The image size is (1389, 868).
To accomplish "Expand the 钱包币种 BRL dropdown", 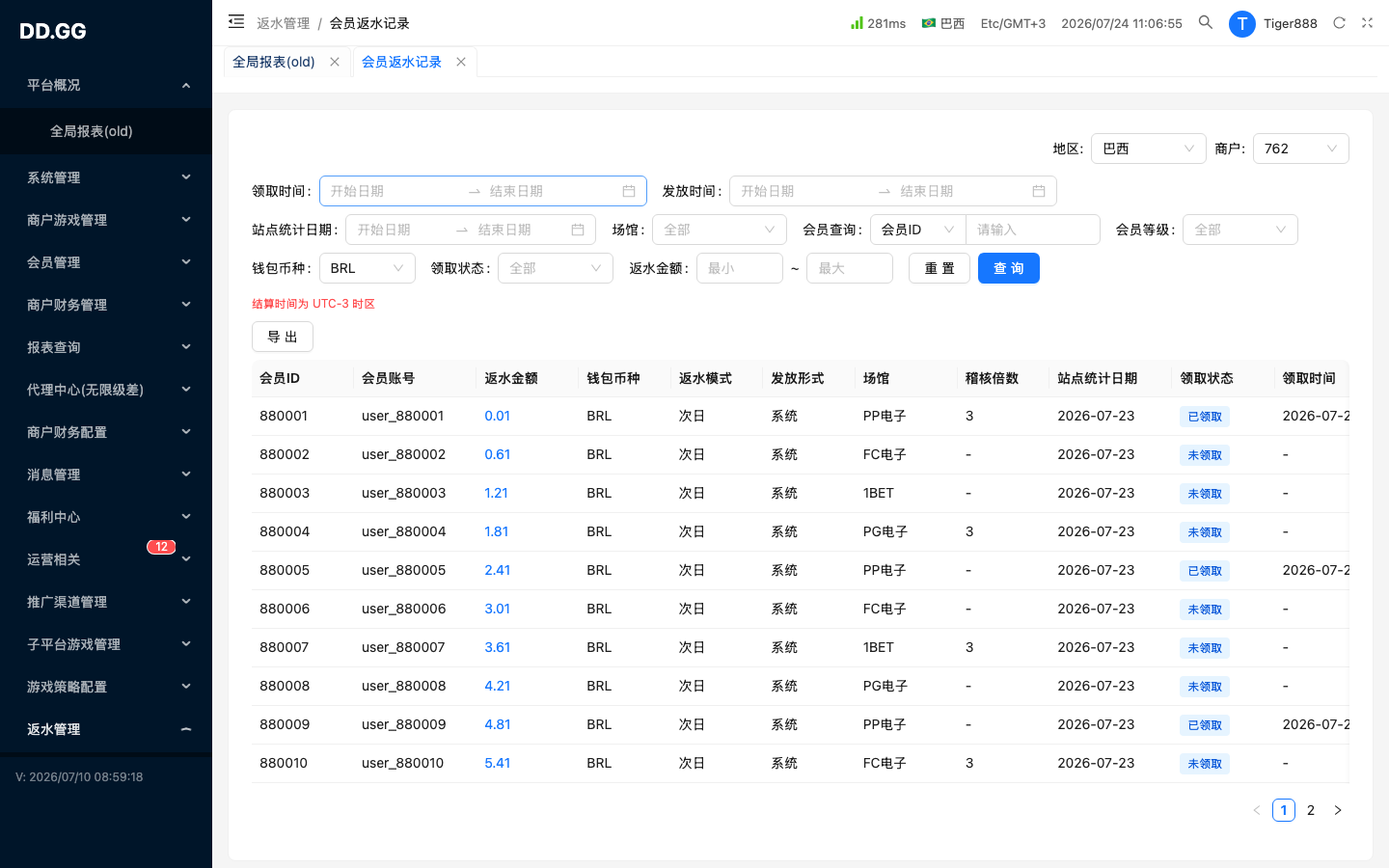I will 368,268.
